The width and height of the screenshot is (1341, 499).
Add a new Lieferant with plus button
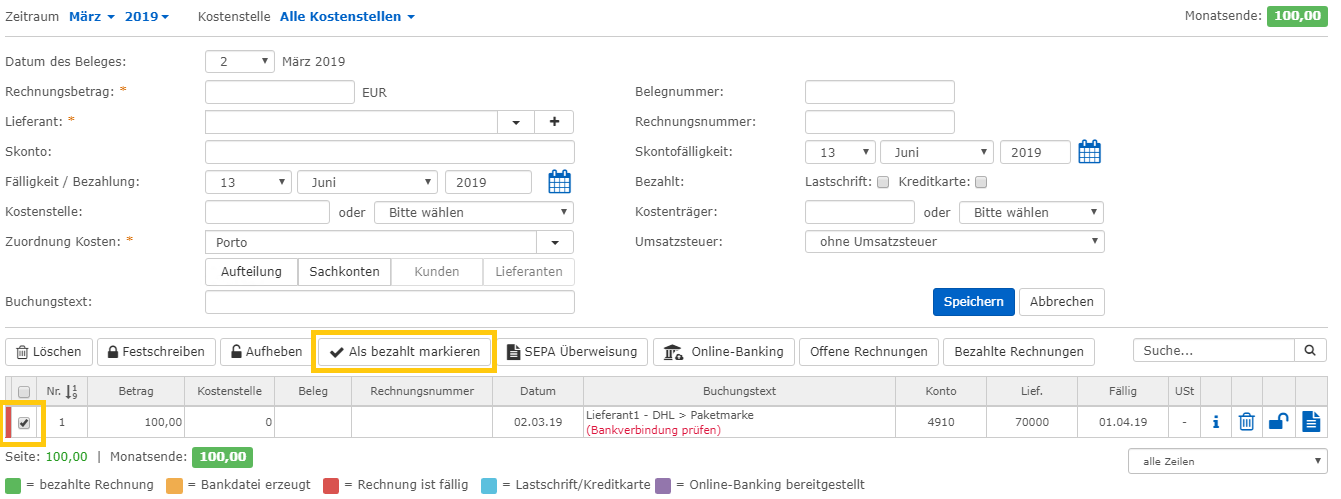click(x=554, y=122)
